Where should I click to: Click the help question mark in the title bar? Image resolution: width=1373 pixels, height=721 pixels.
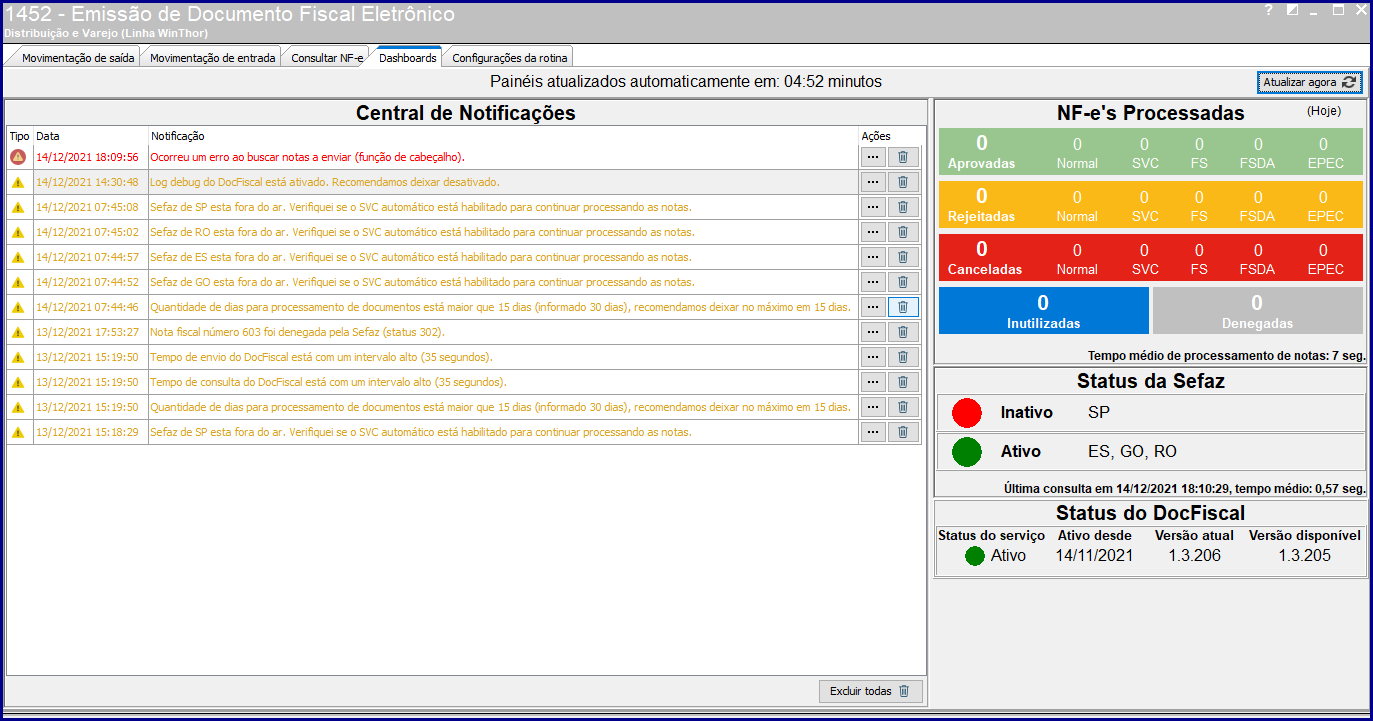click(1268, 10)
